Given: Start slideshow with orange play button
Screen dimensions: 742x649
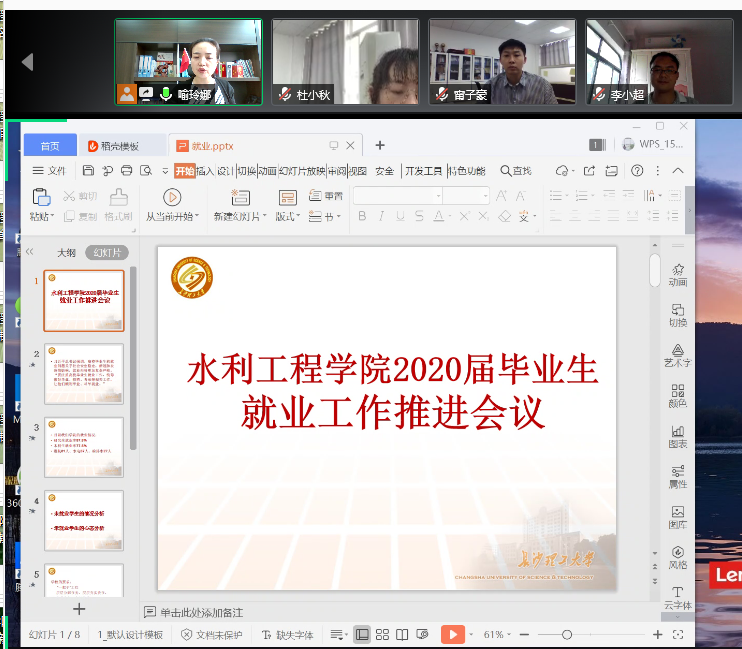Looking at the screenshot, I should [x=453, y=635].
